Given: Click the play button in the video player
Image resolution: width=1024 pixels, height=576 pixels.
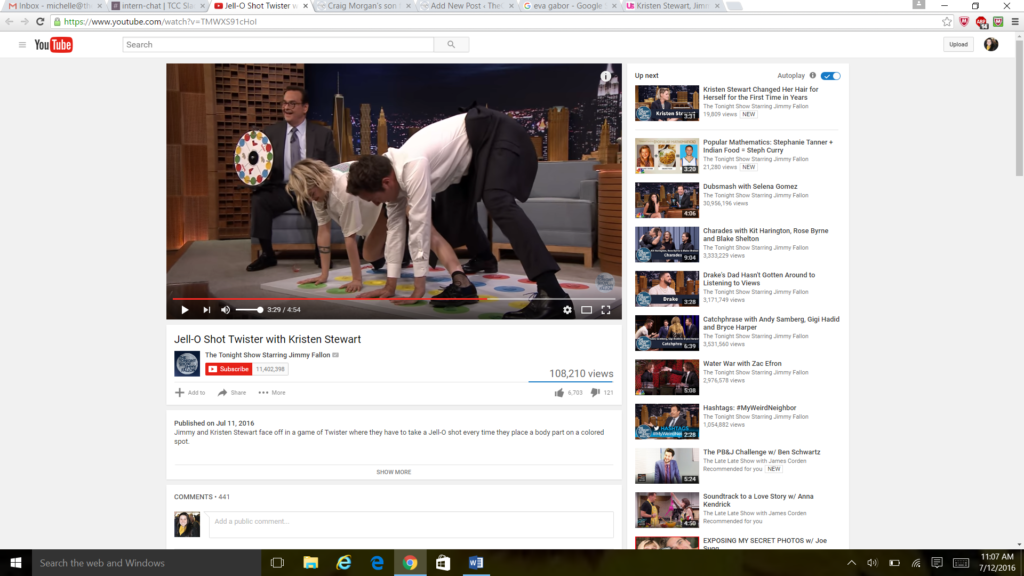Looking at the screenshot, I should [184, 310].
